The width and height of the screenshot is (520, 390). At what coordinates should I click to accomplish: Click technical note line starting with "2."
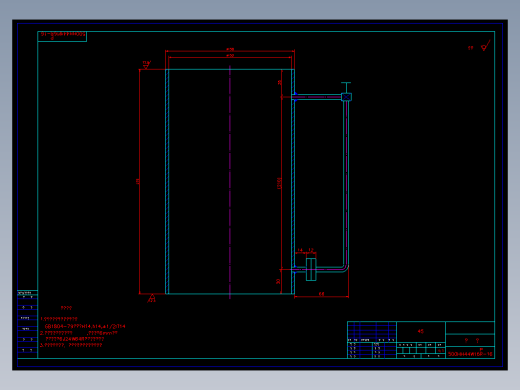[79, 333]
